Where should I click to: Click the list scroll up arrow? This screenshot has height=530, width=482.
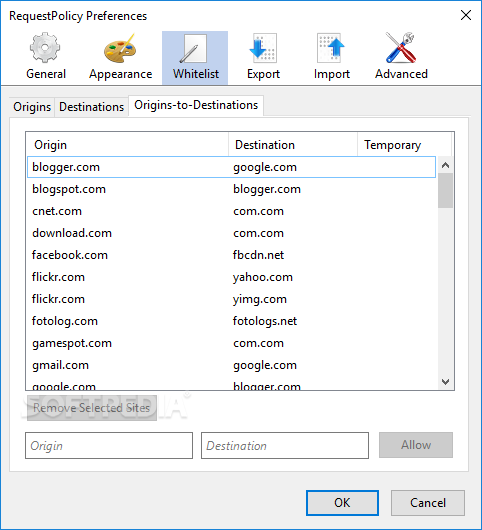coord(445,165)
